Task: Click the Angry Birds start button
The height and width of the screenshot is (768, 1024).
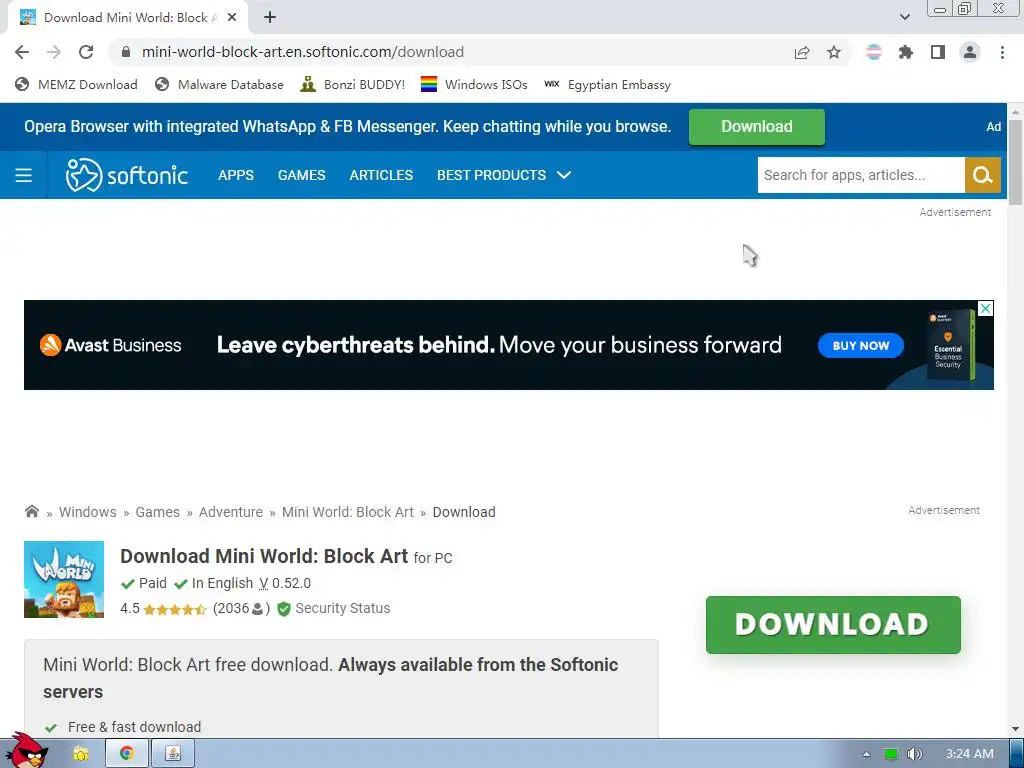Action: click(27, 750)
